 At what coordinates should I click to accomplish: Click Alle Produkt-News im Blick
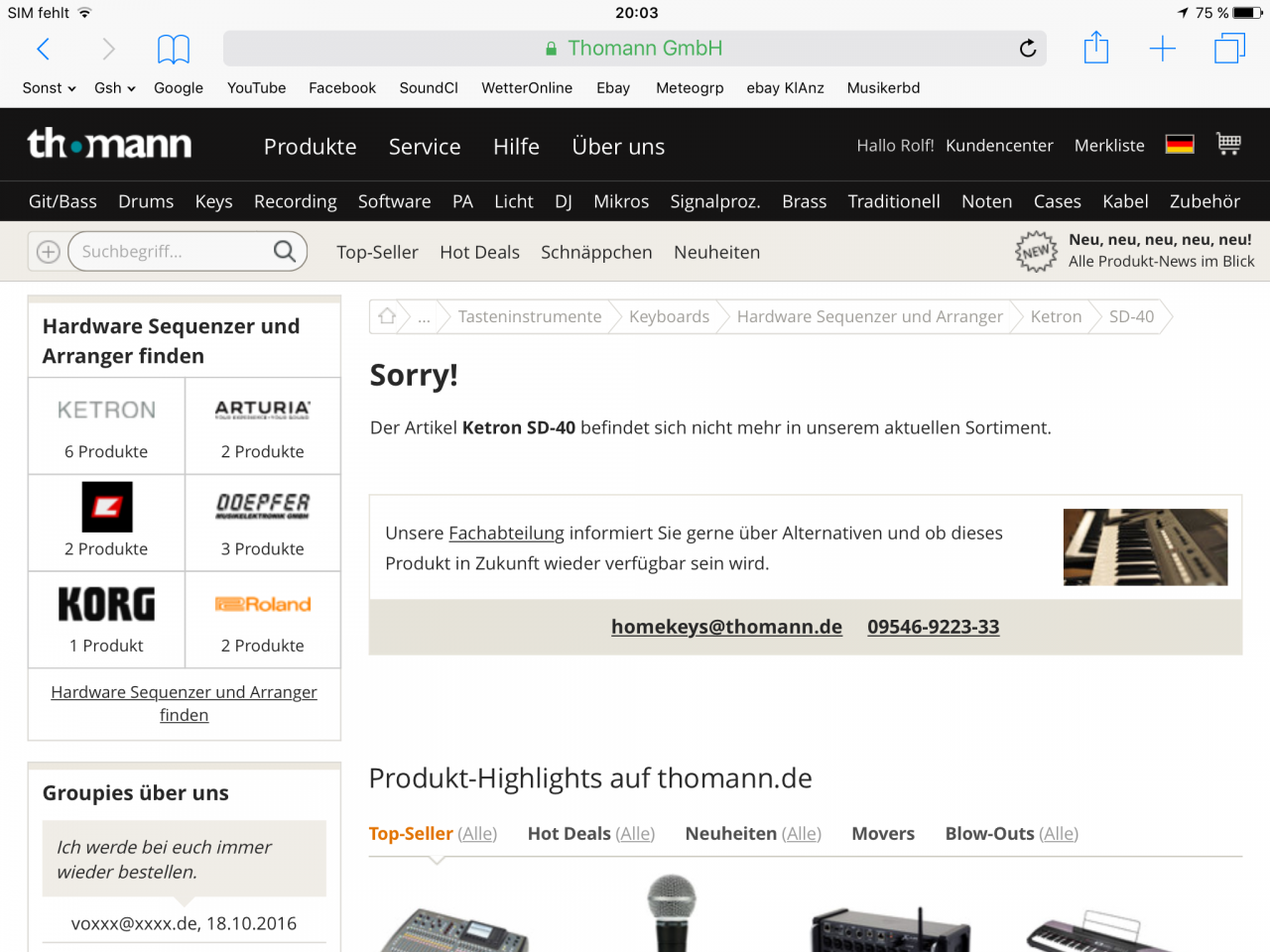click(1161, 262)
